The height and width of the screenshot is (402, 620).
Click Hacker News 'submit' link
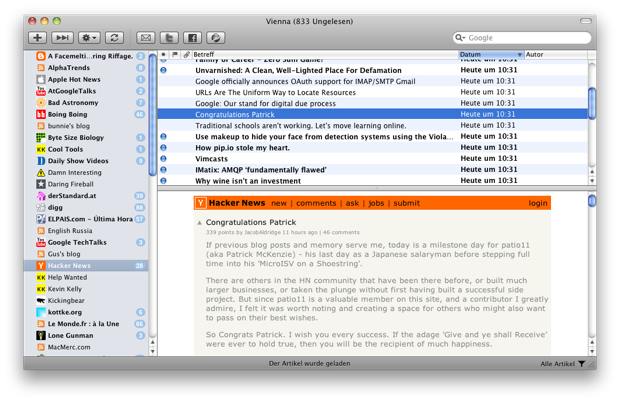(x=406, y=203)
